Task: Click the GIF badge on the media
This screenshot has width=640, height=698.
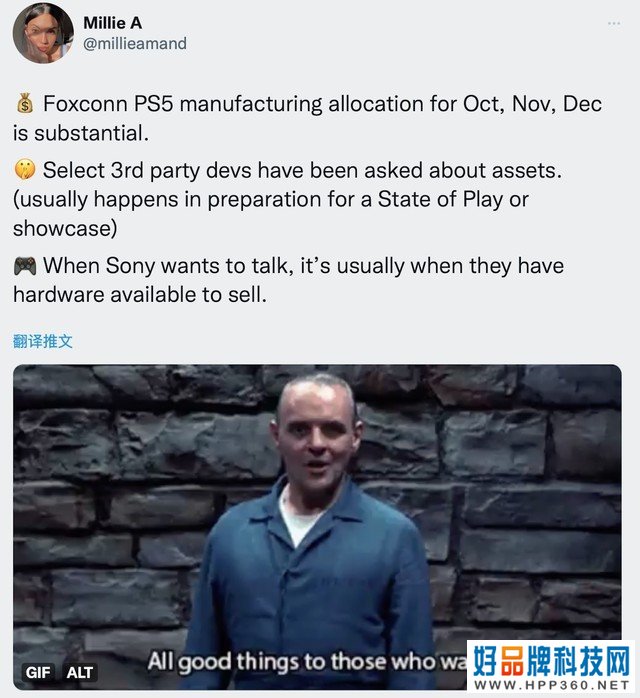Action: click(39, 672)
